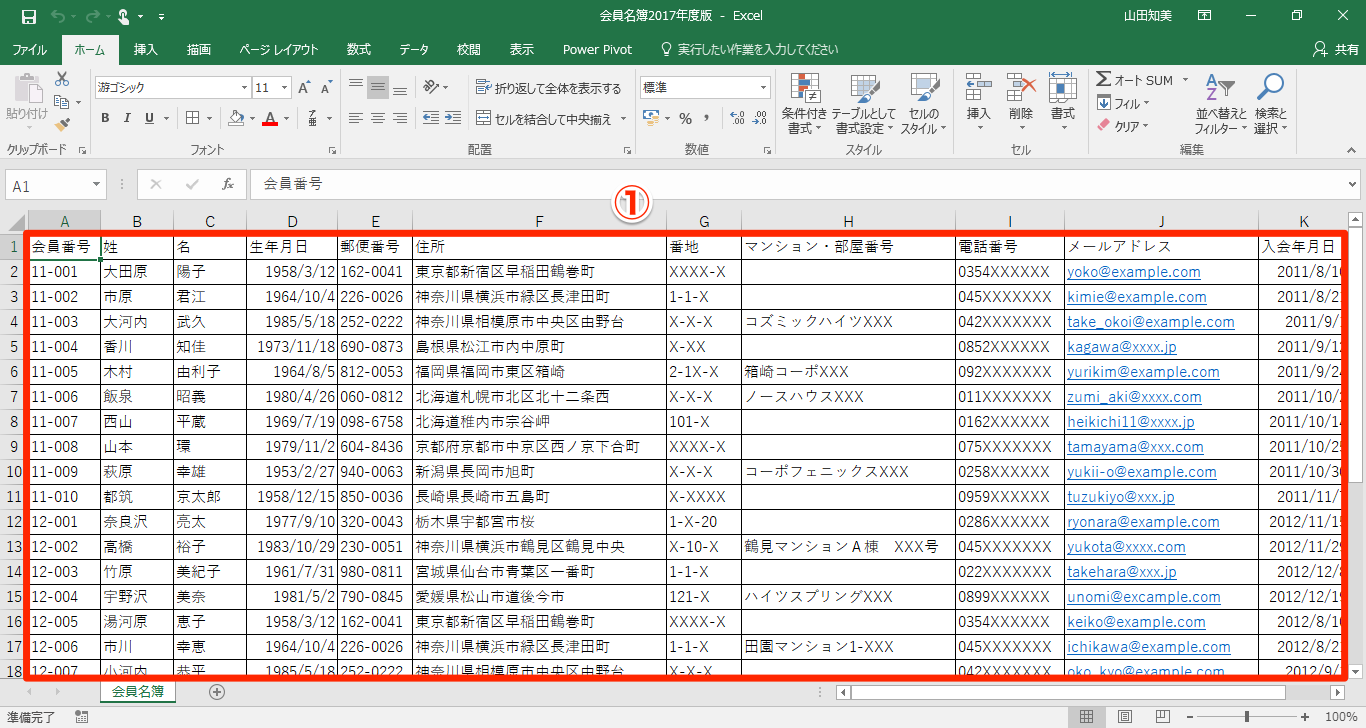Screen dimensions: 1366x728
Task: Add a new sheet with the plus icon
Action: [217, 691]
